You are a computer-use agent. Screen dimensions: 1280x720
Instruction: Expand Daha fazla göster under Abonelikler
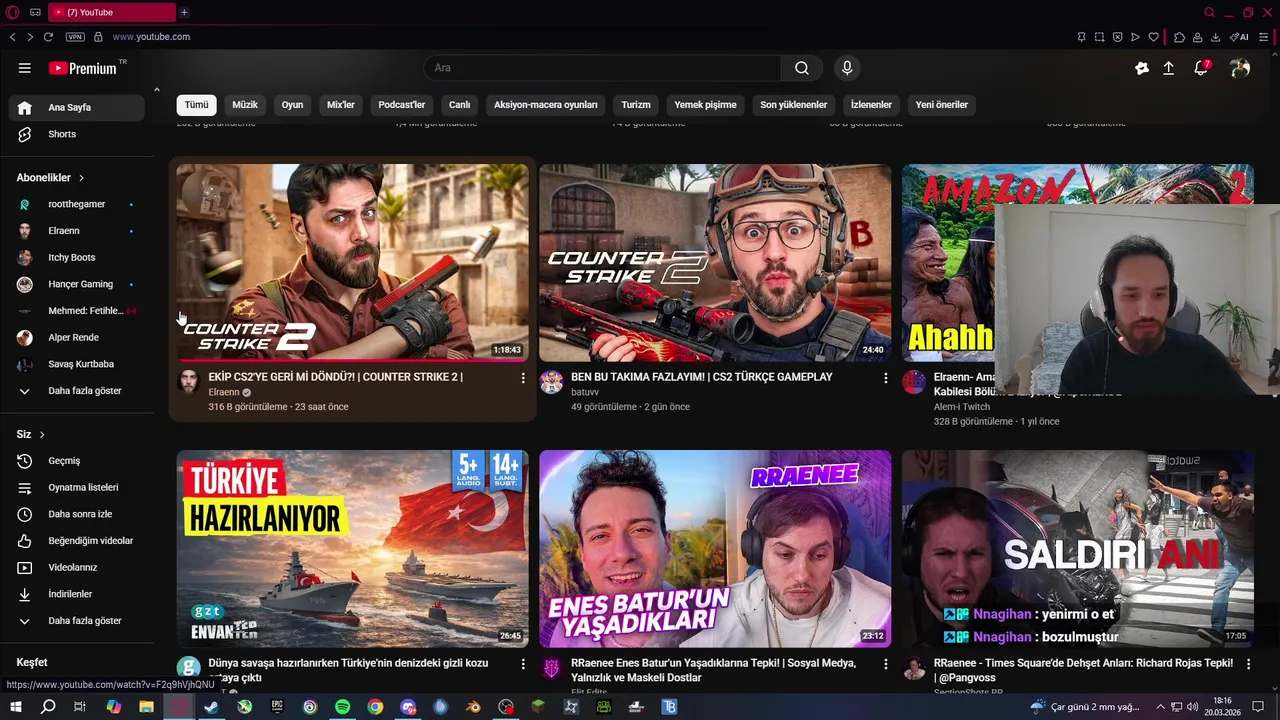(78, 391)
